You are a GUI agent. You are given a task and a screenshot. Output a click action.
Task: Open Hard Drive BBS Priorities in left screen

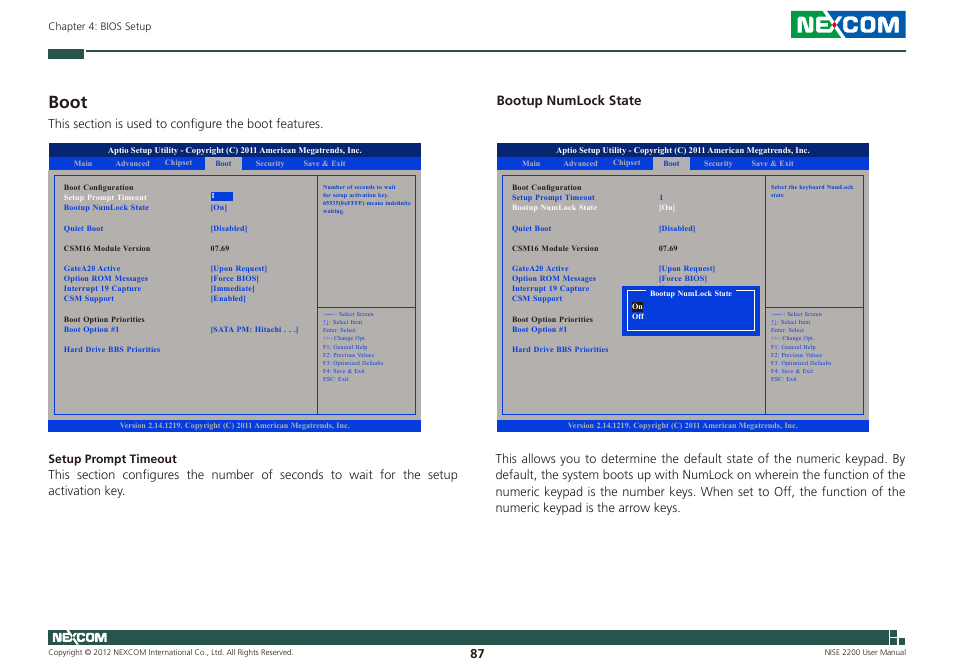pyautogui.click(x=112, y=350)
